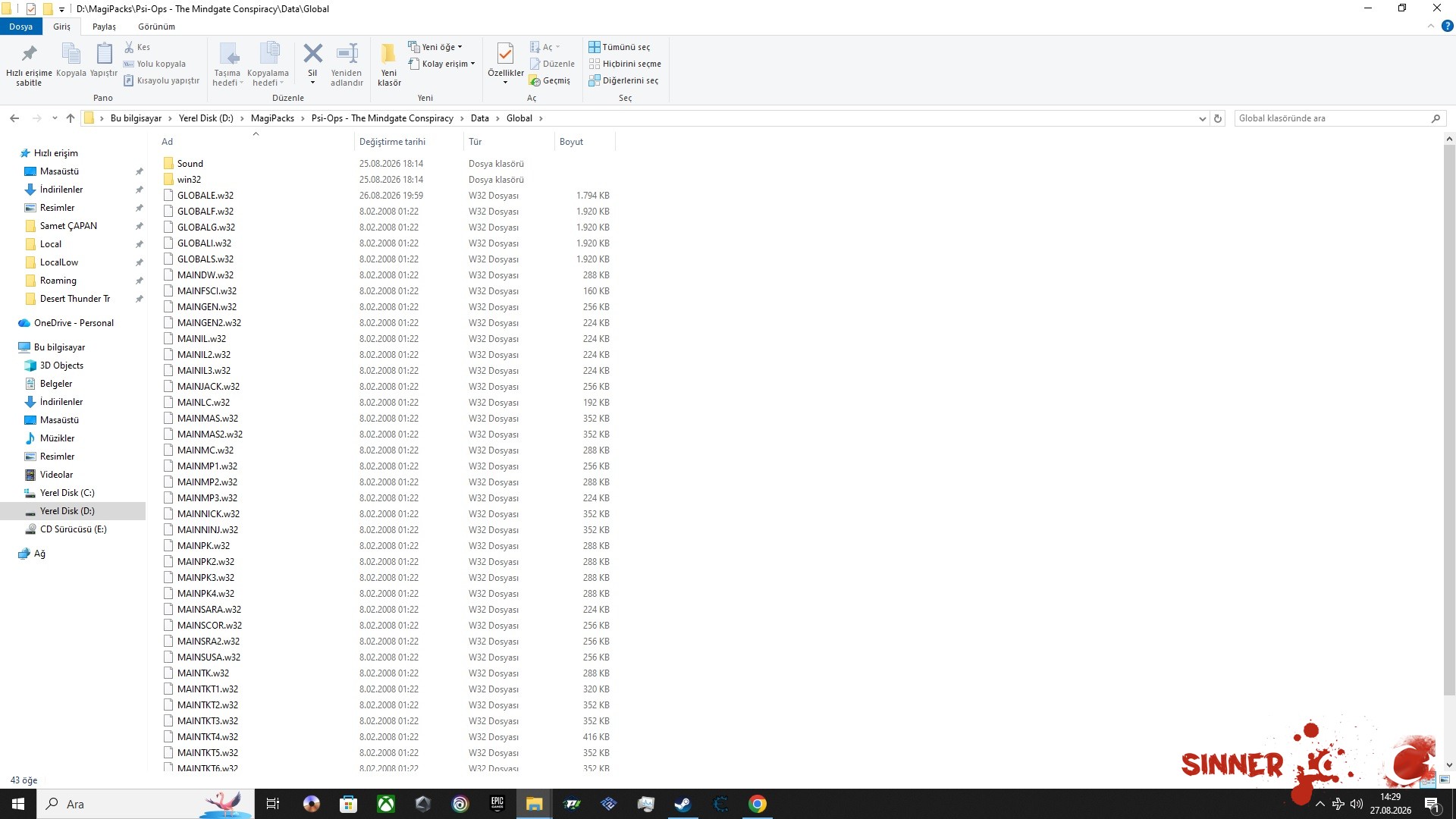Switch to the Paylaş ribbon tab
Image resolution: width=1456 pixels, height=819 pixels.
[x=104, y=27]
